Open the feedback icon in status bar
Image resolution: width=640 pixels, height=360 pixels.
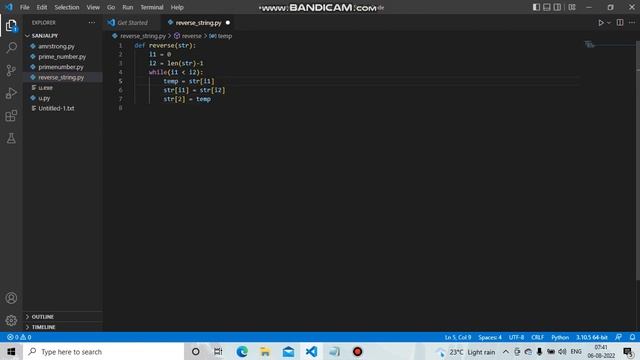(x=618, y=337)
